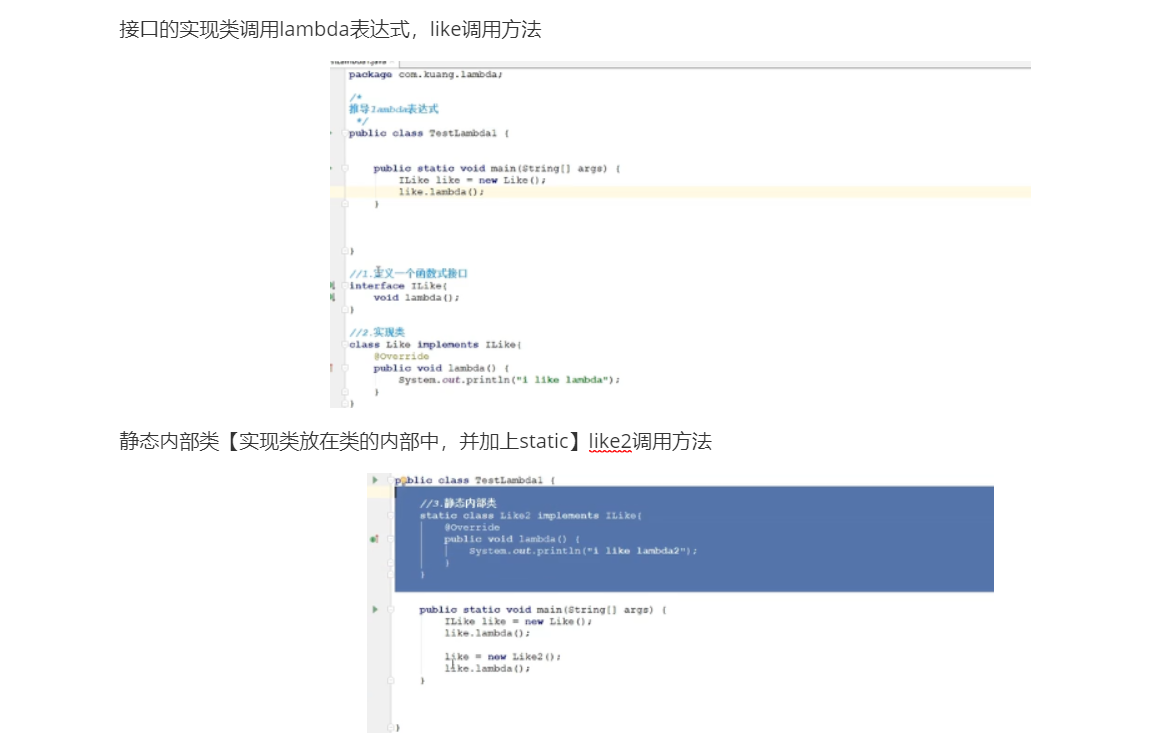Collapse fold marker at 'class Like implements ILike'

click(x=345, y=344)
